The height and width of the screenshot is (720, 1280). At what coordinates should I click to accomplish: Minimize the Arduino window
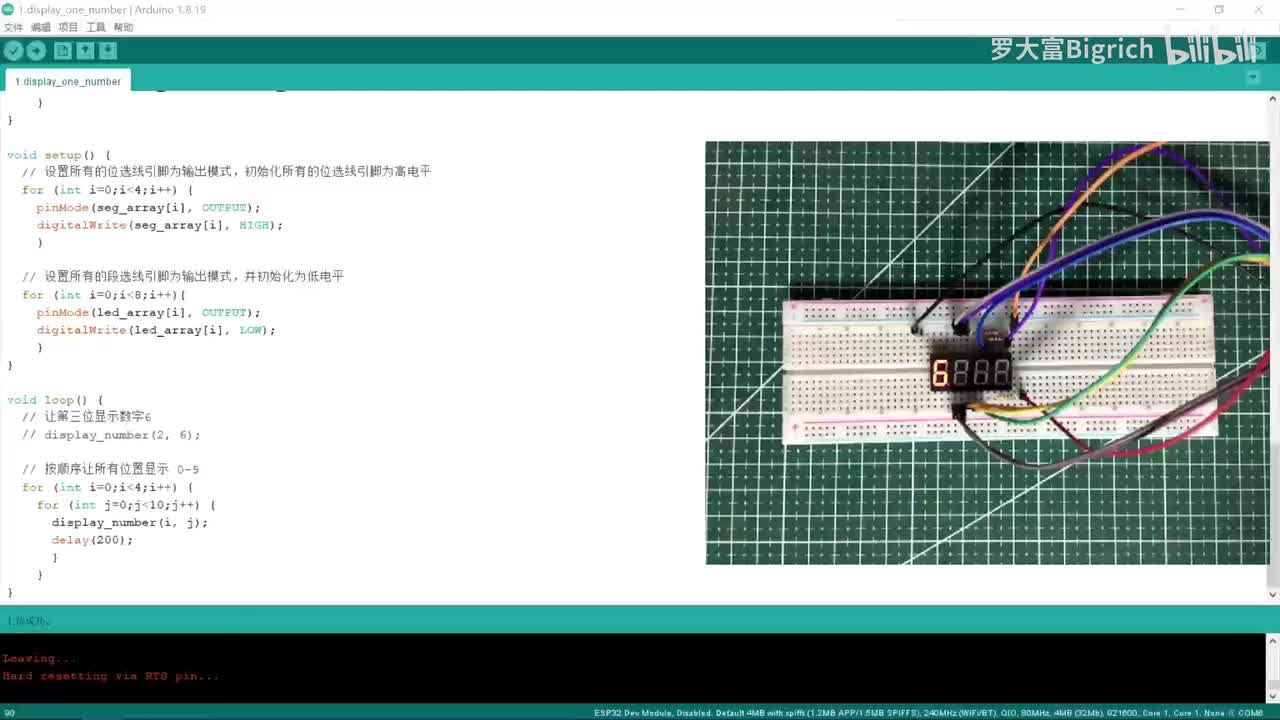point(1180,9)
